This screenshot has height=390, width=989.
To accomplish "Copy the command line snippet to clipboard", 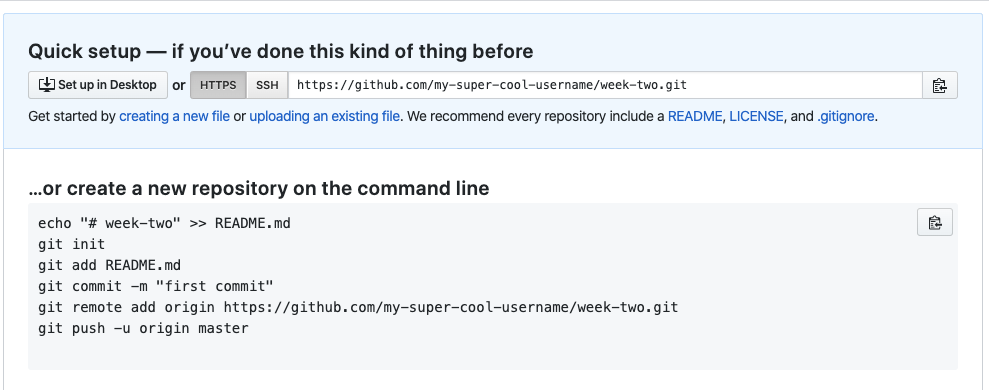I will coord(935,222).
